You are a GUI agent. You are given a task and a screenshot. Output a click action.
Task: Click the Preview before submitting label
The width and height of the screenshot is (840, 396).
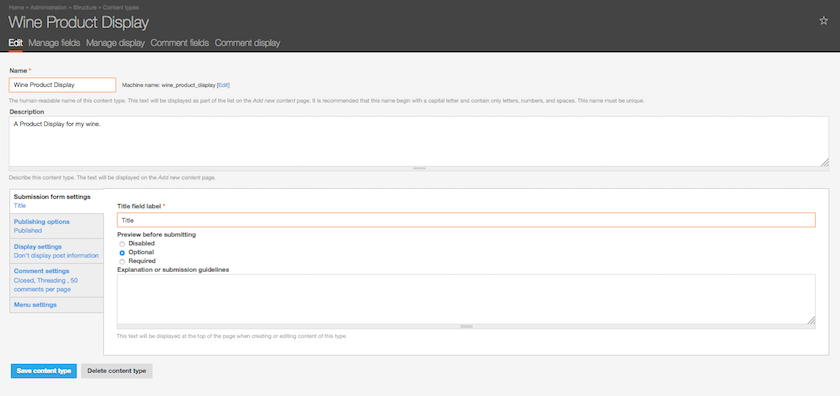click(x=156, y=235)
